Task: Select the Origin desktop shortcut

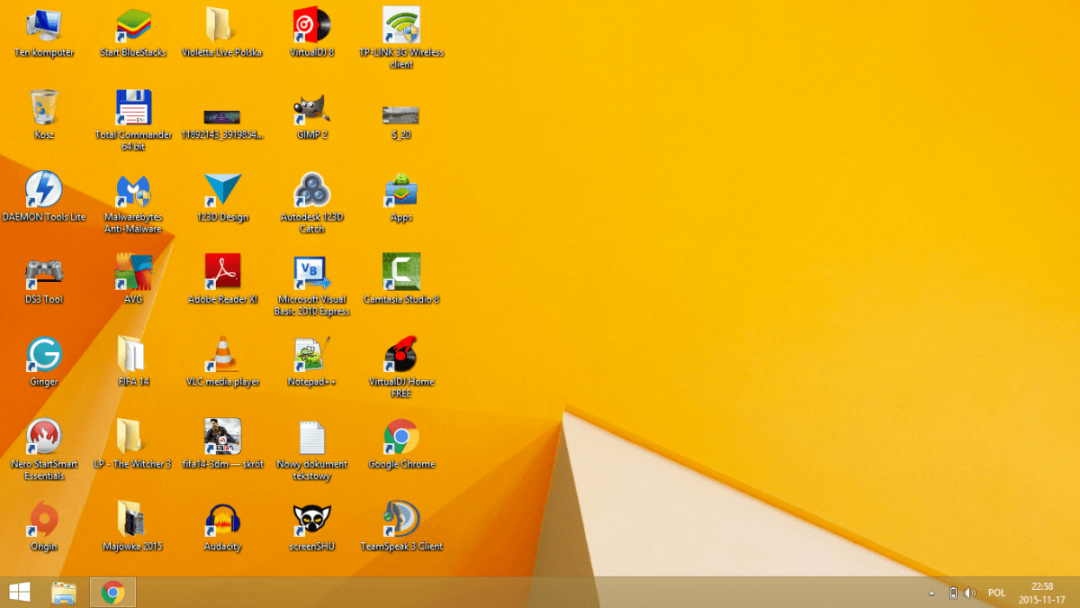Action: click(x=44, y=521)
